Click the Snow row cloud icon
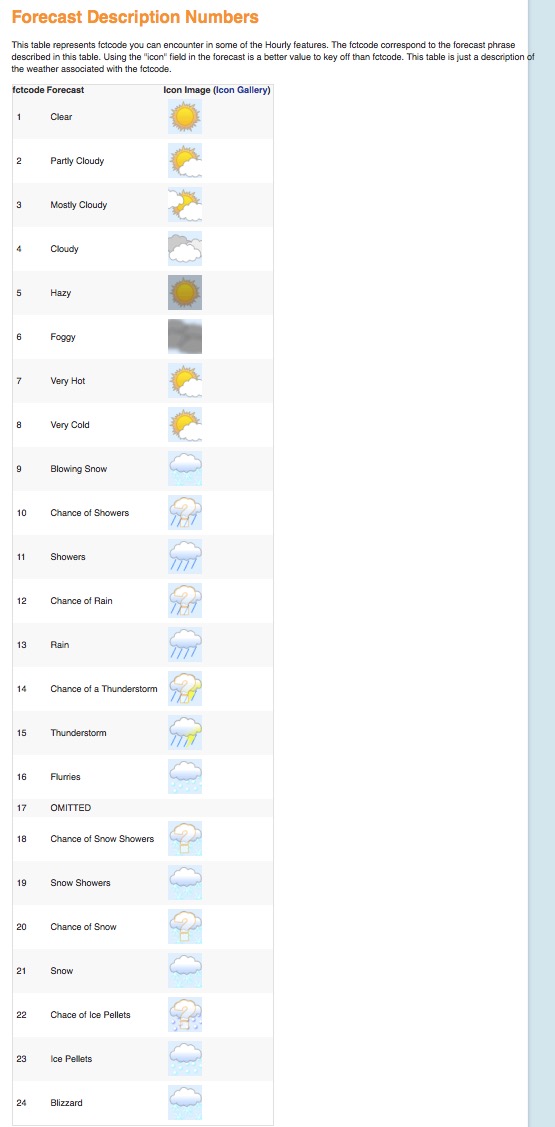 coord(185,970)
